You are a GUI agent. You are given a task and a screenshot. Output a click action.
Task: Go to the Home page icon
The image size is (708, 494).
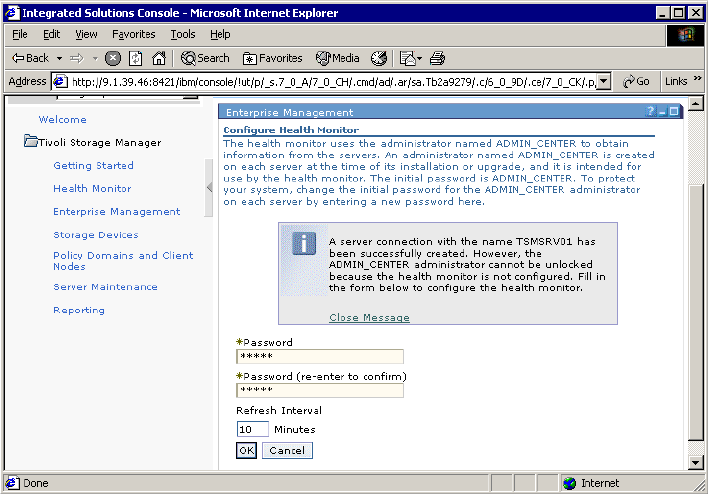point(159,58)
